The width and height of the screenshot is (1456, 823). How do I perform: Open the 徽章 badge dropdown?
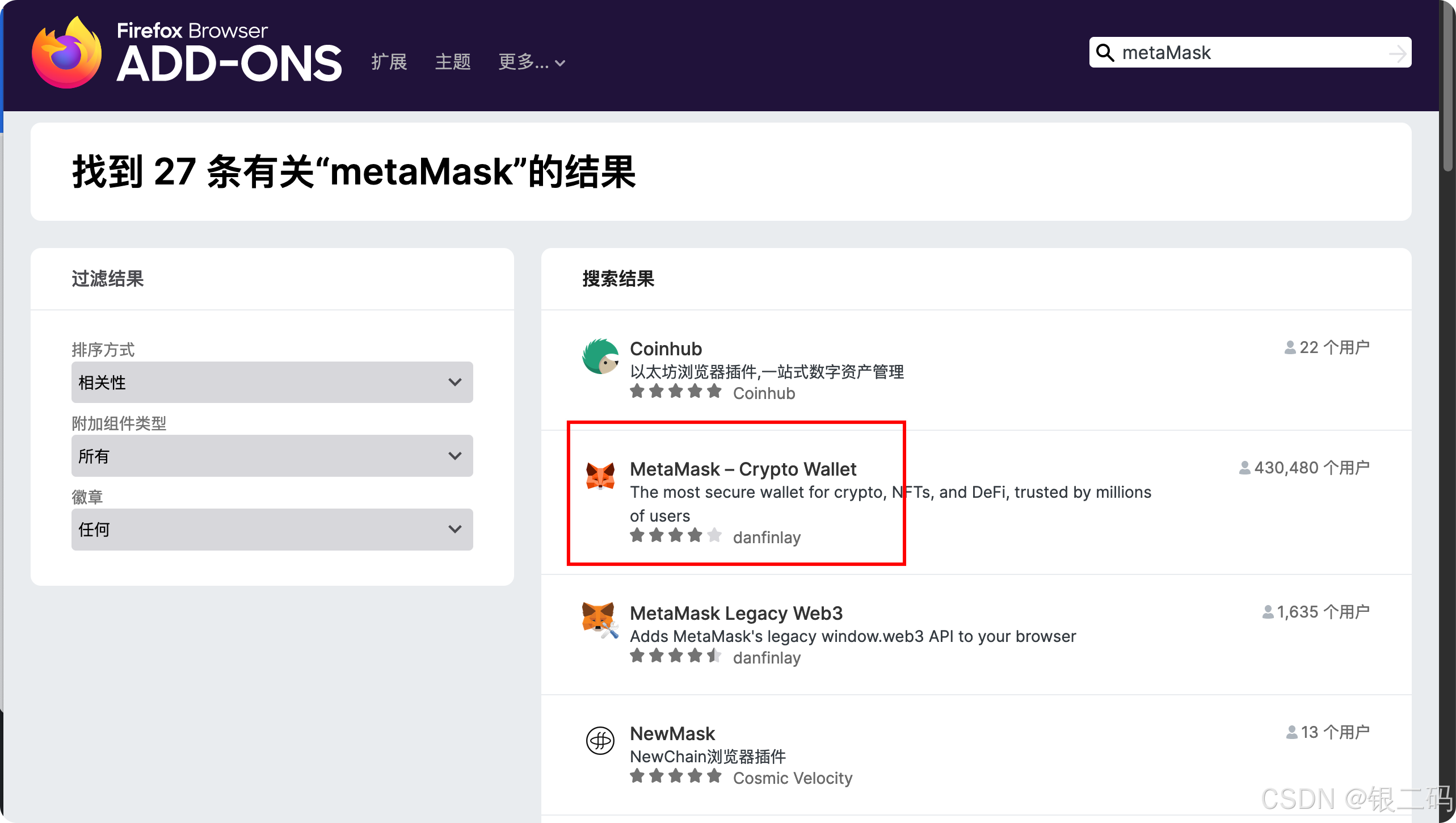click(x=272, y=529)
